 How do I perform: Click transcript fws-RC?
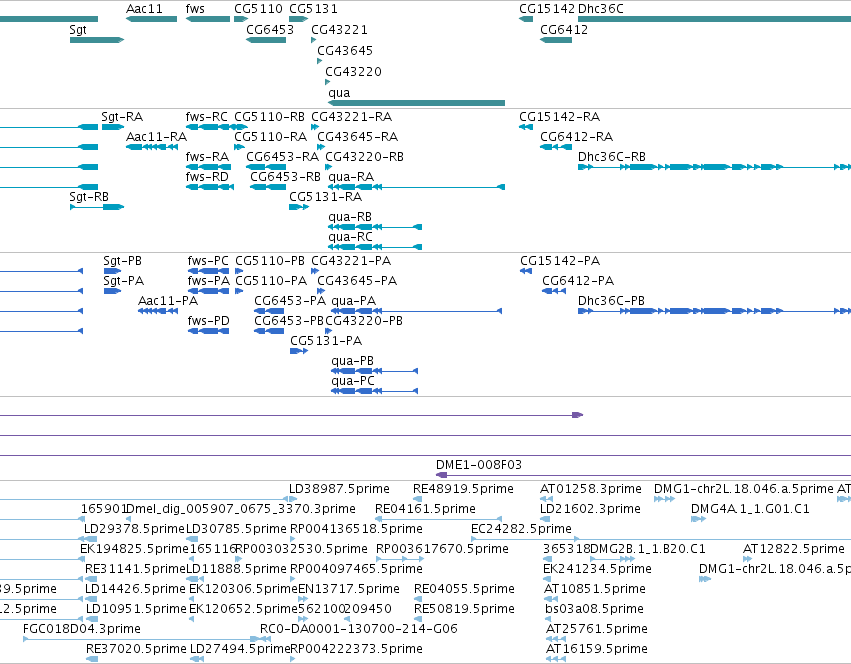click(209, 127)
